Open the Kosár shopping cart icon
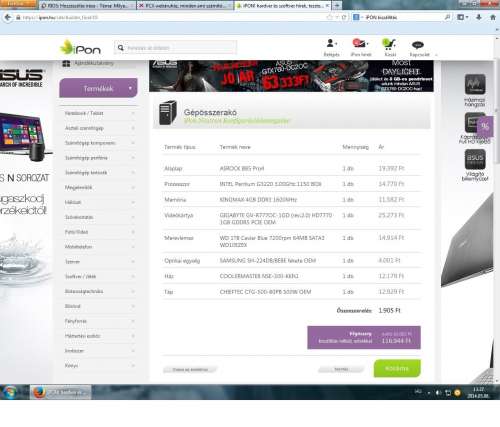The height and width of the screenshot is (427, 500). [389, 43]
